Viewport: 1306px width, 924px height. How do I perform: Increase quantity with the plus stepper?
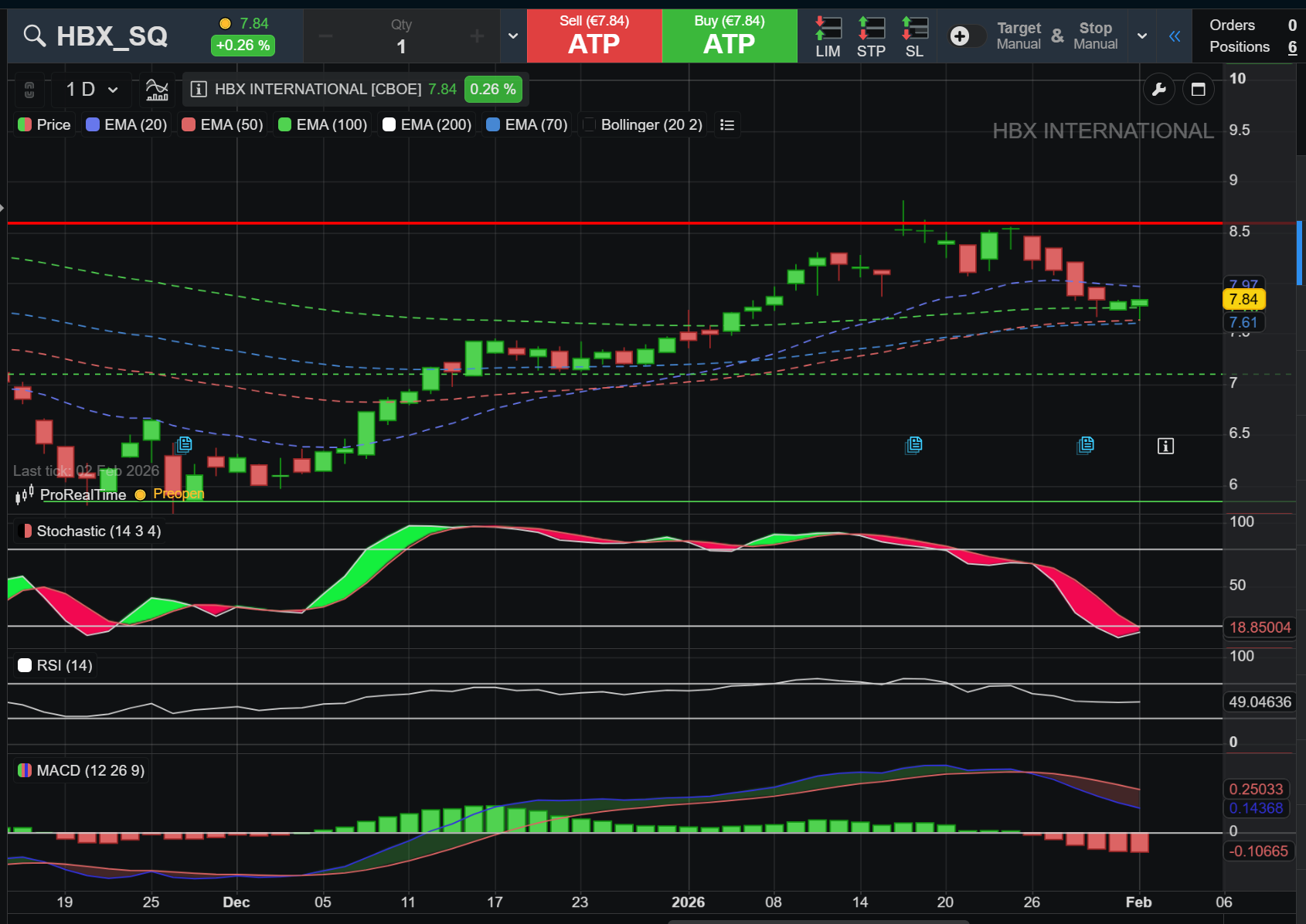coord(477,36)
